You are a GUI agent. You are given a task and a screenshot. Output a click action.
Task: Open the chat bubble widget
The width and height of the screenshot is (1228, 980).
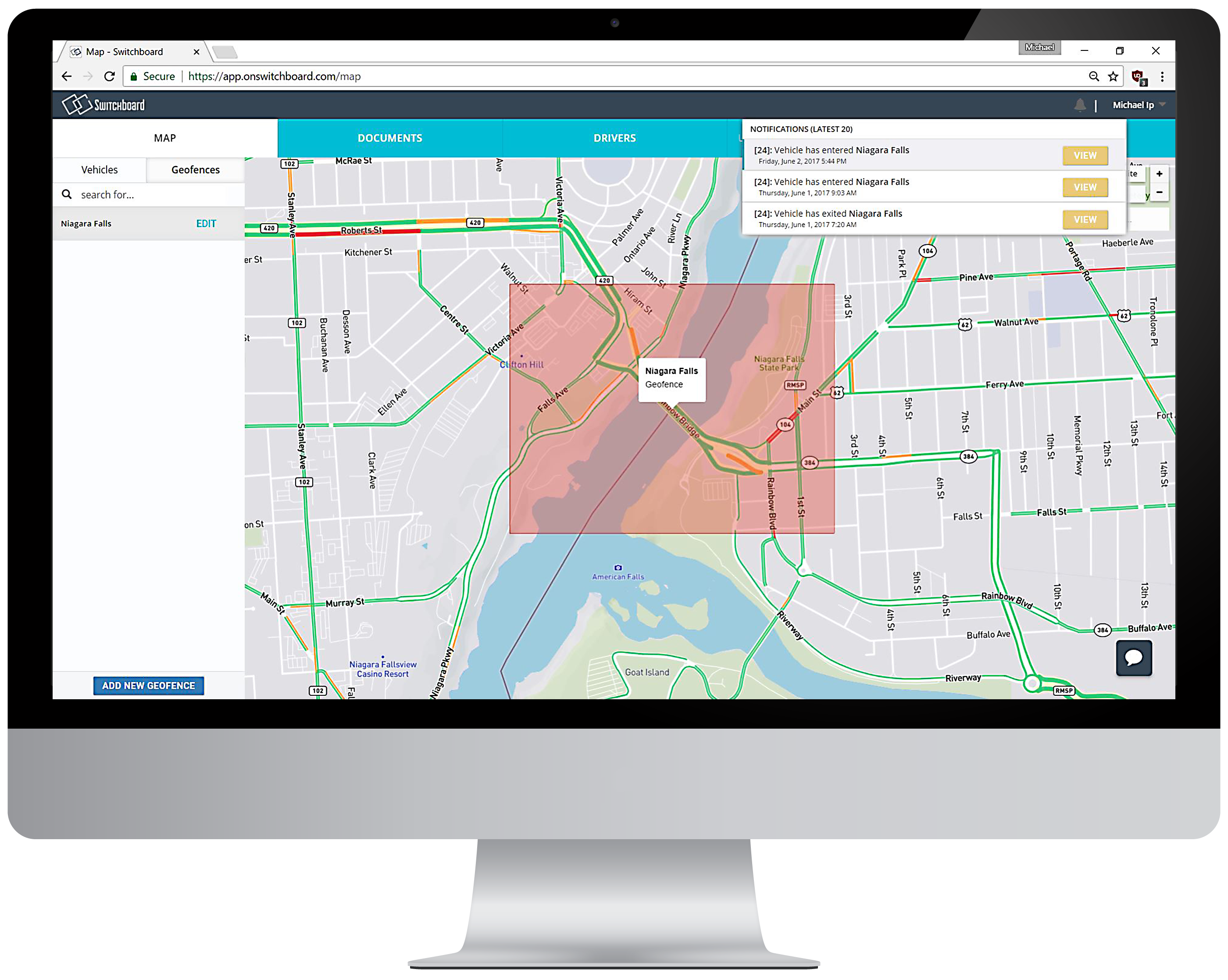click(1133, 658)
